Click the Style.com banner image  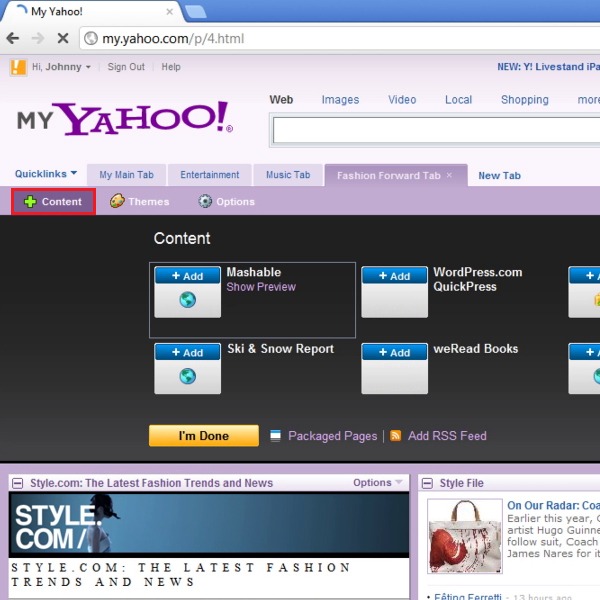click(209, 524)
